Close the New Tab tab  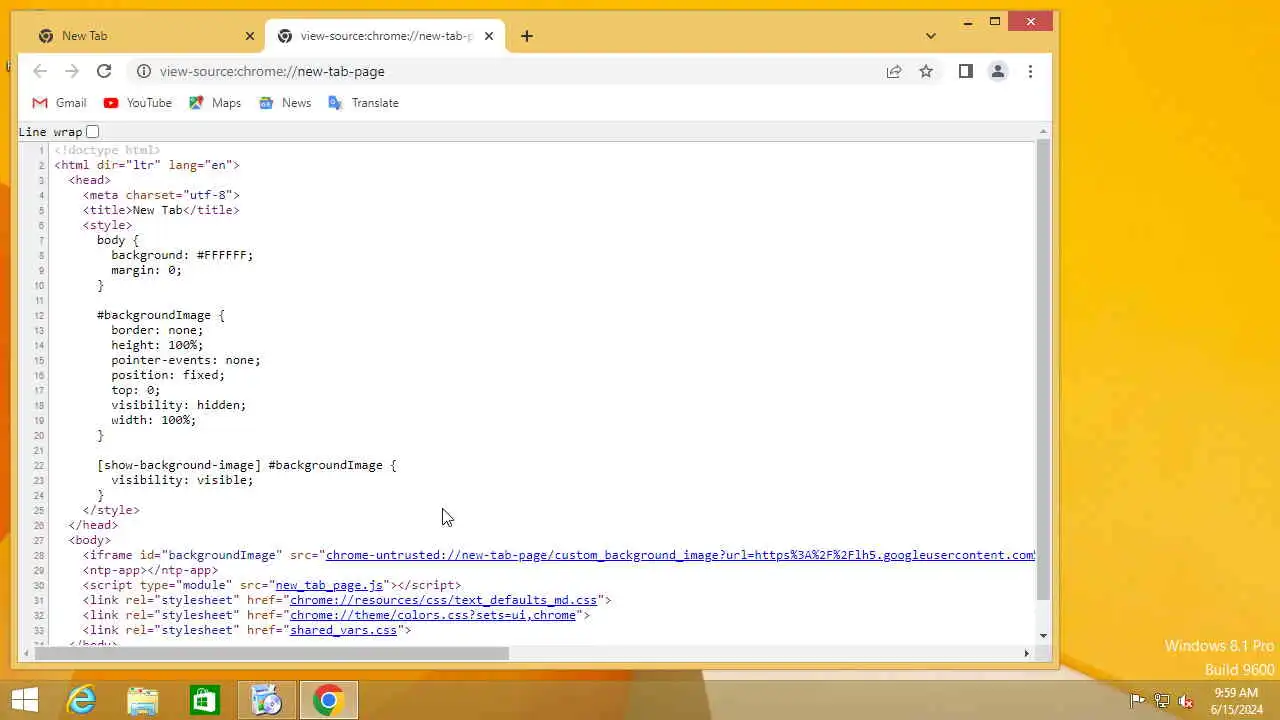(x=250, y=36)
